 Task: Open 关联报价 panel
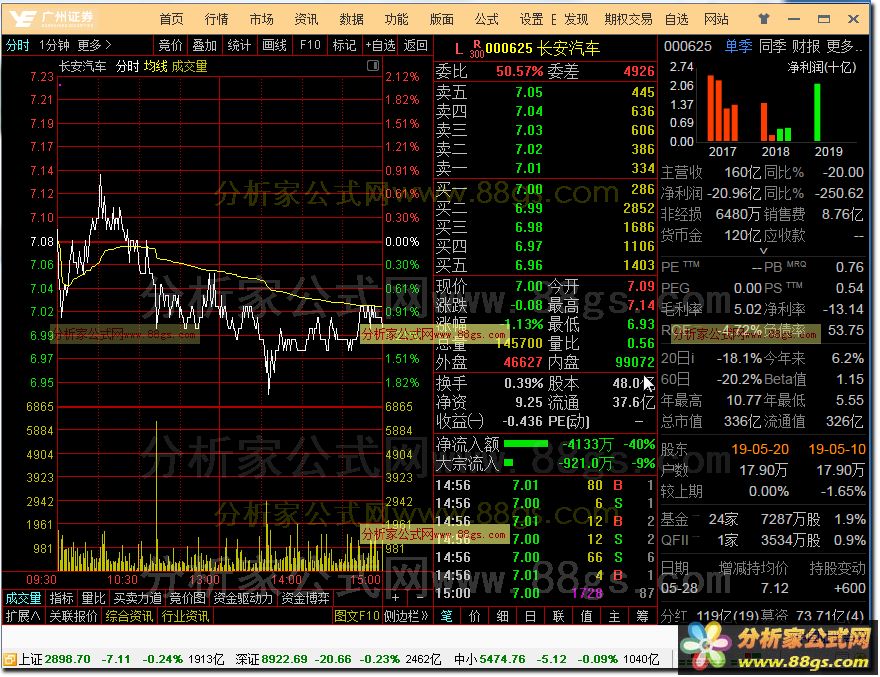click(x=73, y=616)
